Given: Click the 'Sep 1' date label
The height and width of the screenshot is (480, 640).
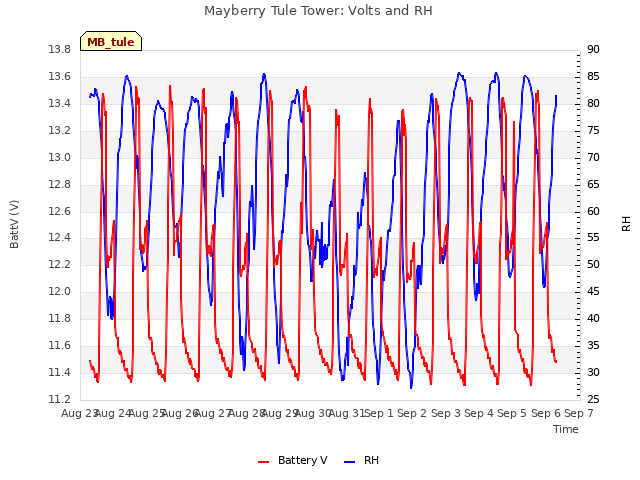Looking at the screenshot, I should (379, 414).
